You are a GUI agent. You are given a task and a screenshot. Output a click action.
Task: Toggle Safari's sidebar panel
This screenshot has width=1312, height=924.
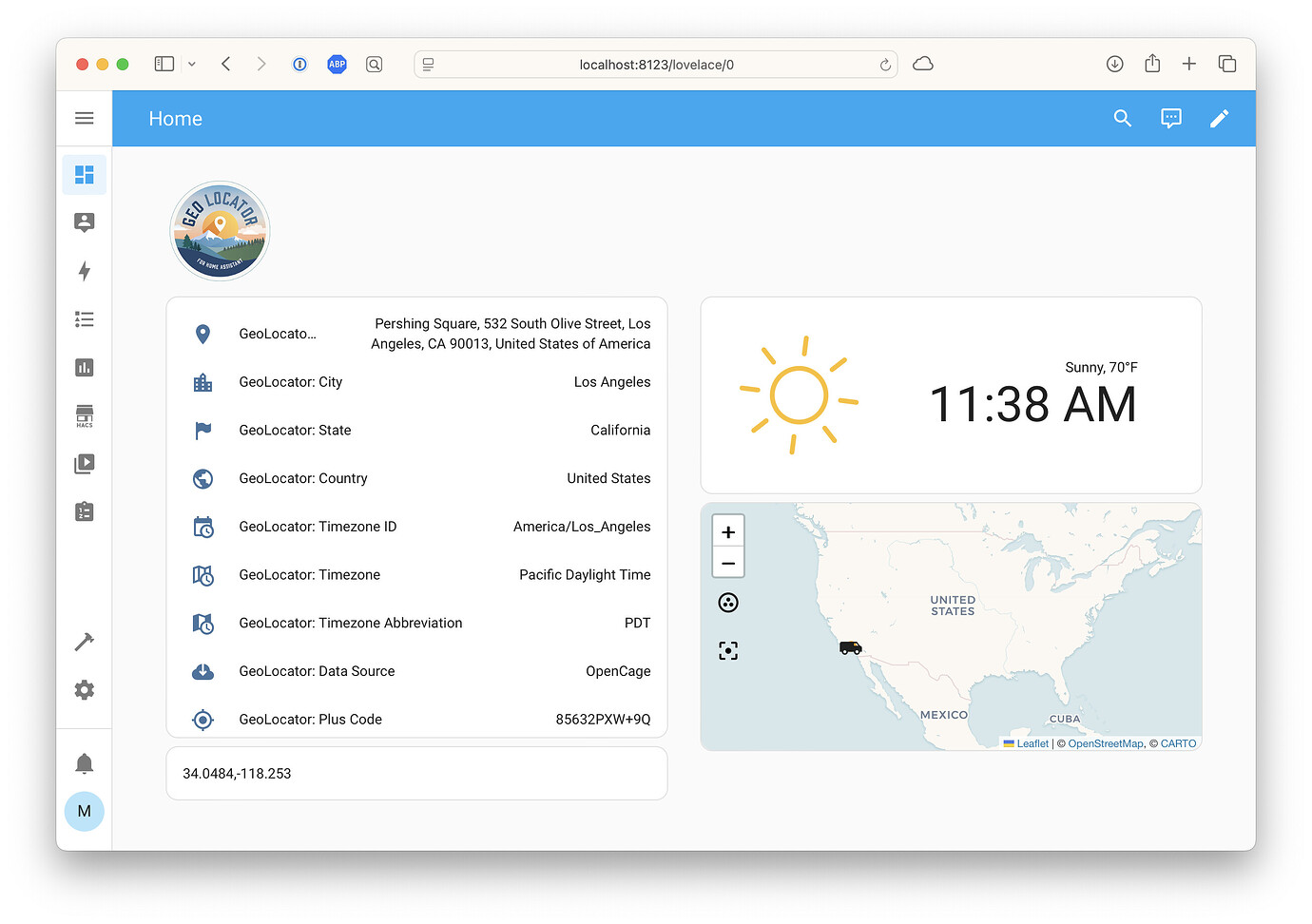pyautogui.click(x=164, y=64)
